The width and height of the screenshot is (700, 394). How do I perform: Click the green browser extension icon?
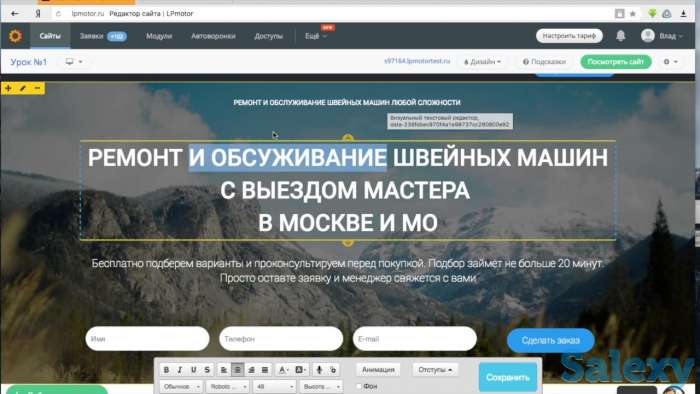[652, 13]
